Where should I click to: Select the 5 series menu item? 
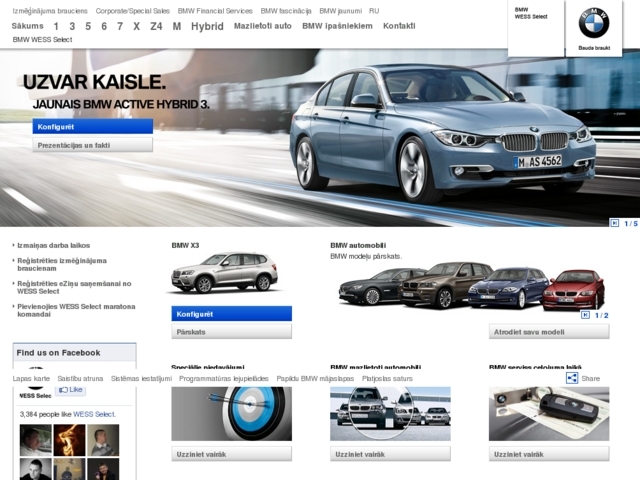(88, 27)
